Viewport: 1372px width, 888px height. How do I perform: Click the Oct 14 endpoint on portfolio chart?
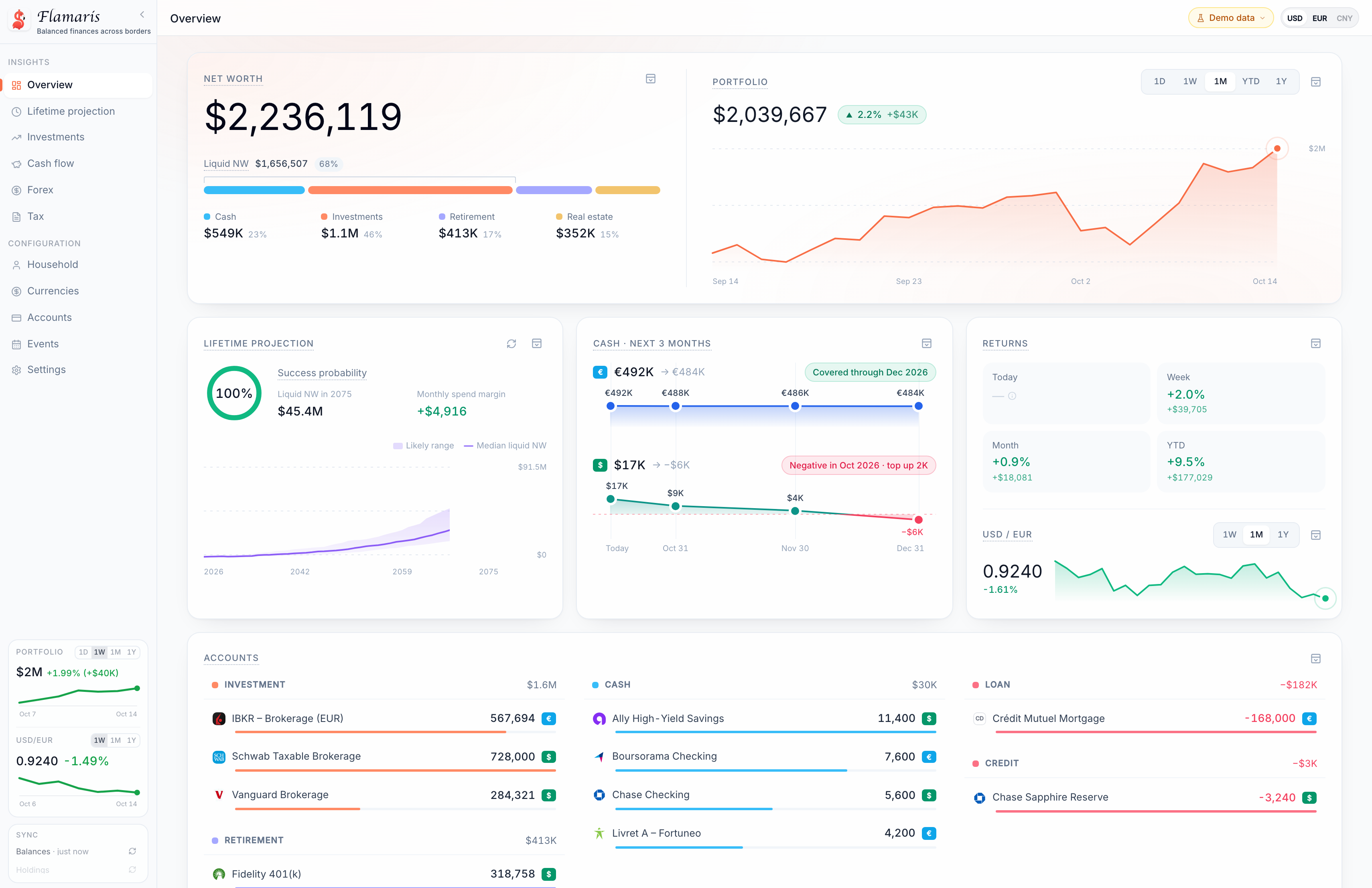click(1277, 149)
